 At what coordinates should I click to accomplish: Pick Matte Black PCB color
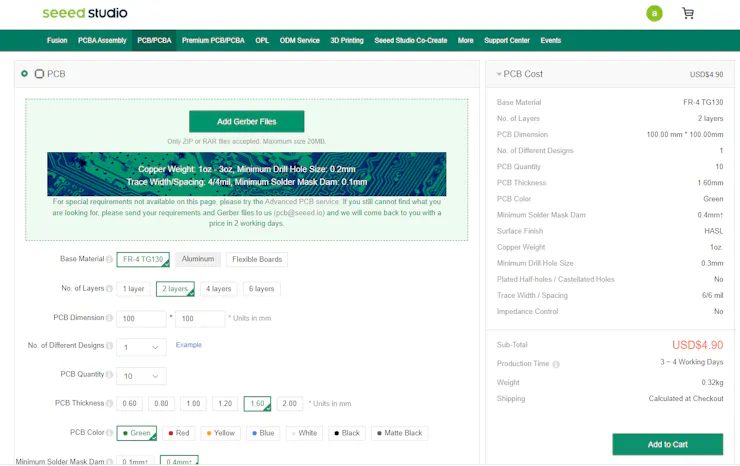click(x=399, y=433)
